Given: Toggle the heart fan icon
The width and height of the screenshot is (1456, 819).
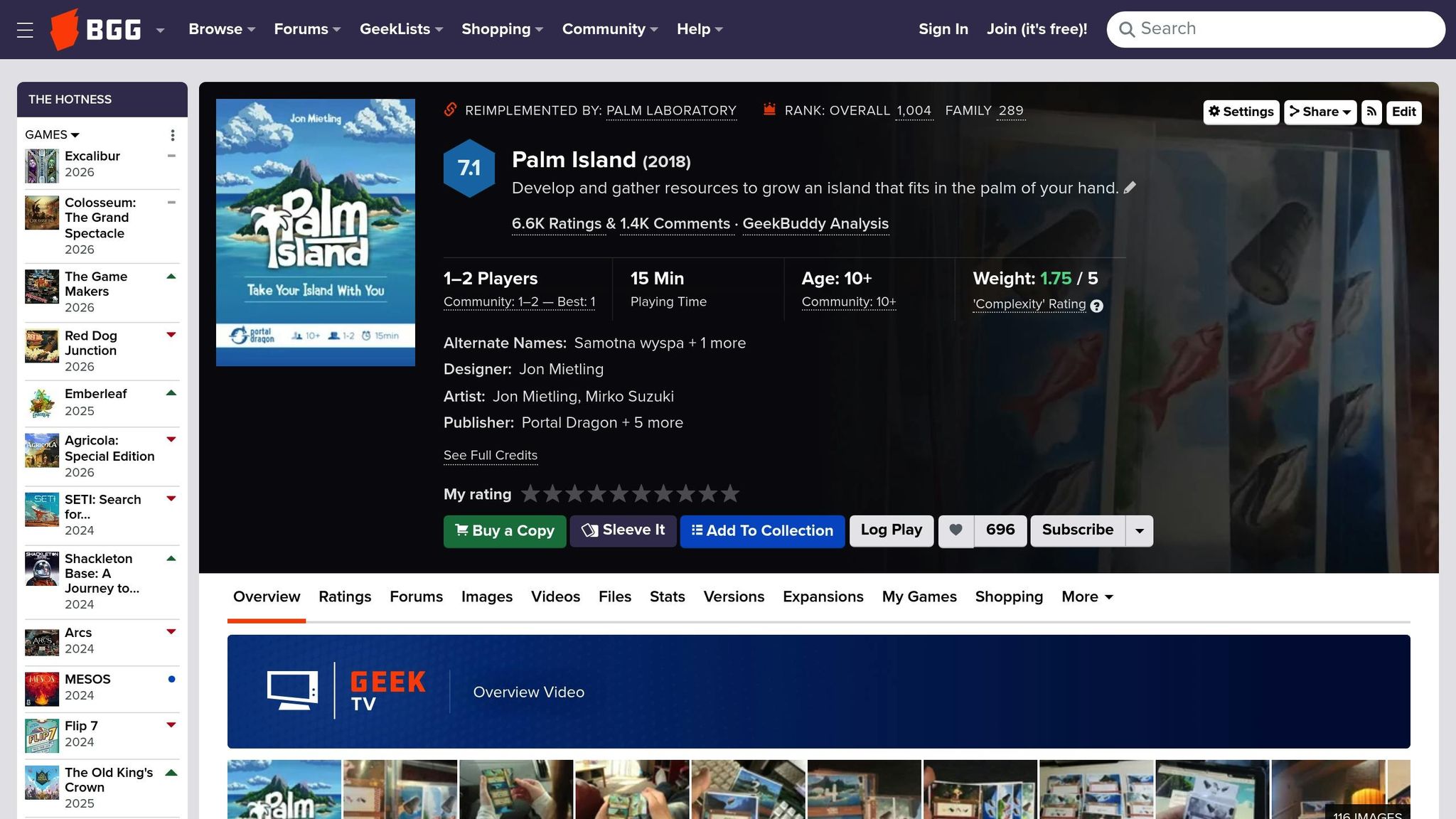Looking at the screenshot, I should coord(956,530).
